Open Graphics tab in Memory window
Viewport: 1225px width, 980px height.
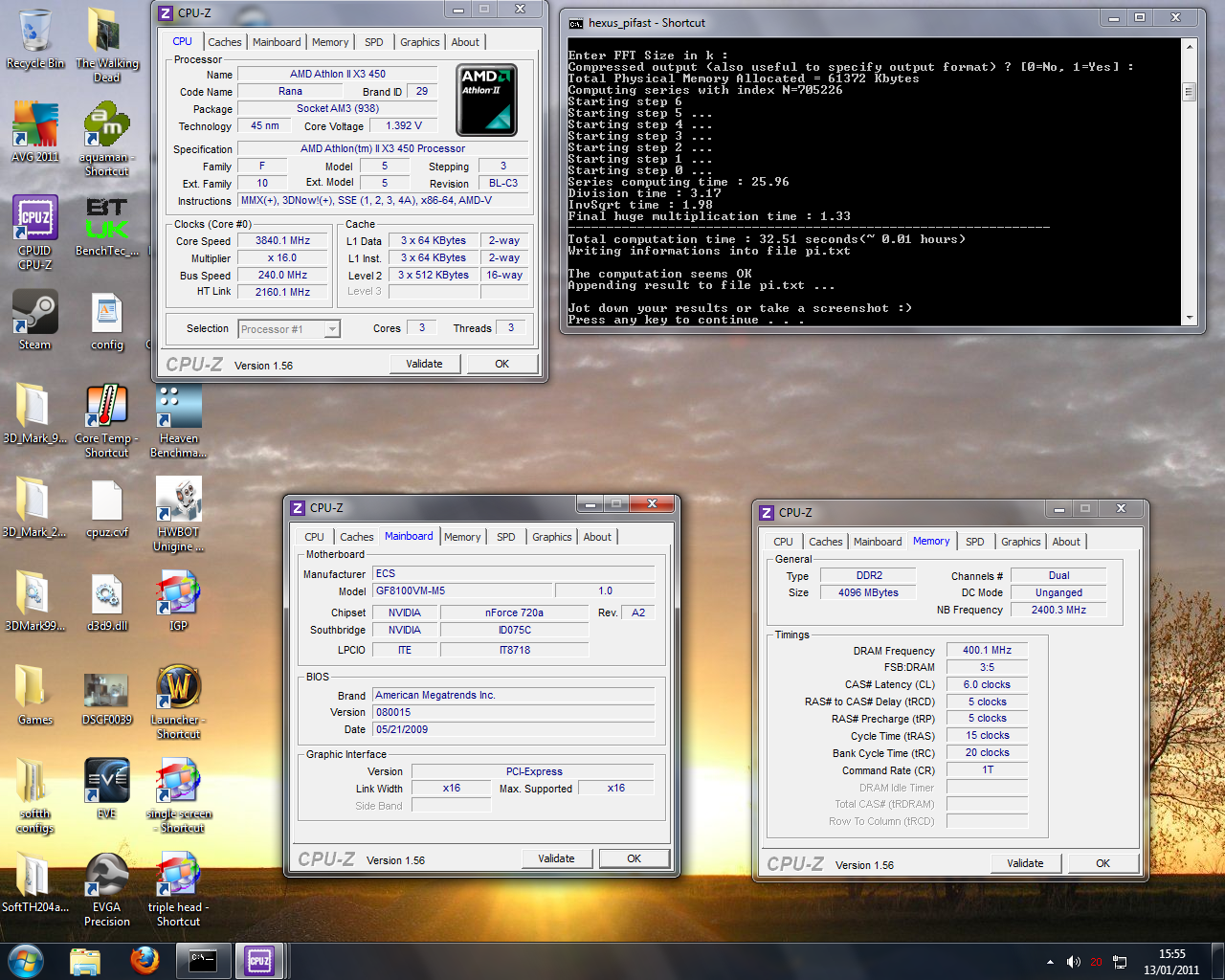pos(1021,542)
